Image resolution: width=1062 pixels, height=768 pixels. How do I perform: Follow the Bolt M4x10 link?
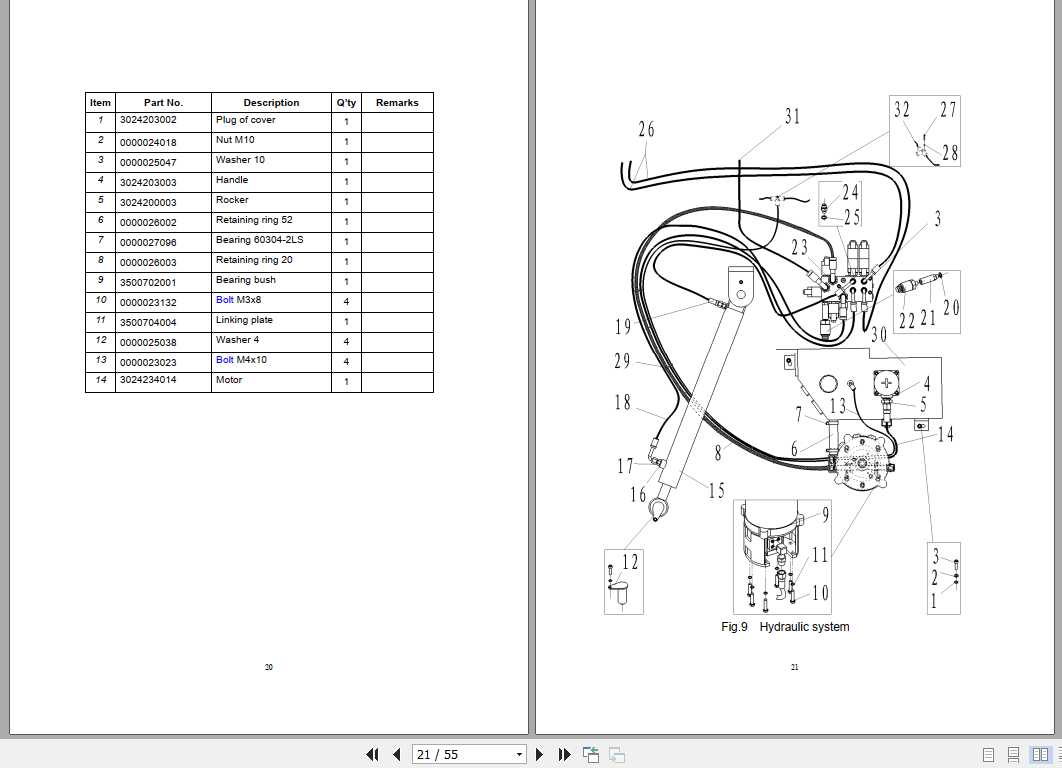[224, 360]
